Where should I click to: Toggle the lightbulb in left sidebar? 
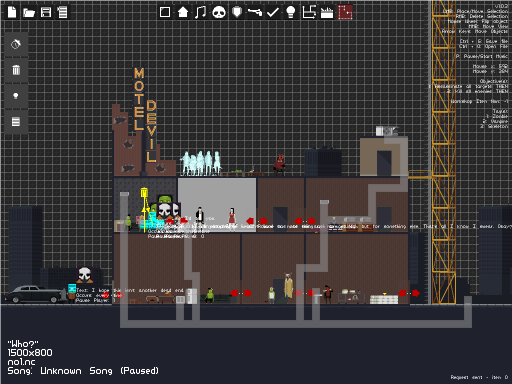[16, 96]
